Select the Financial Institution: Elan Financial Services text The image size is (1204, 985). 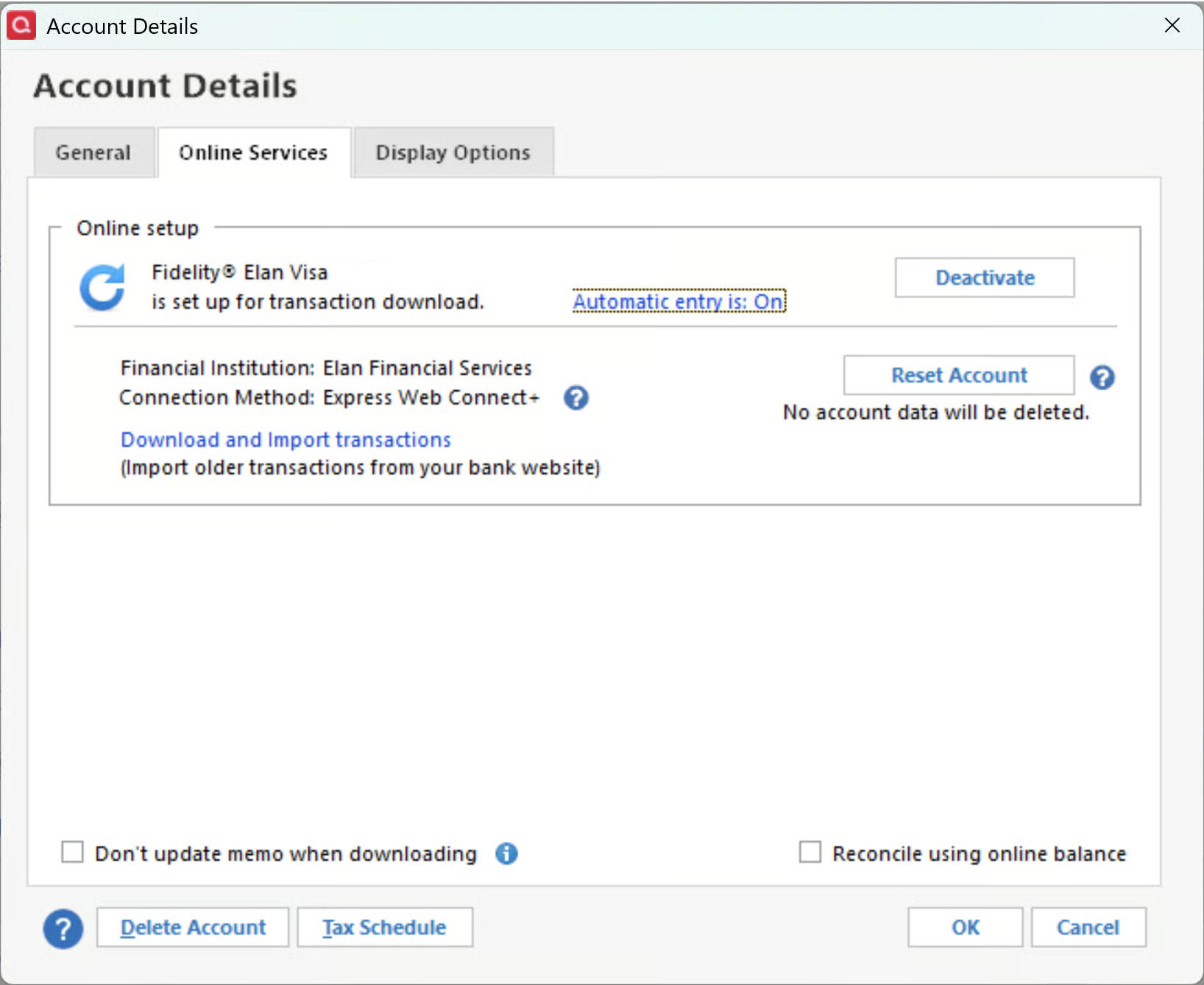[x=326, y=368]
